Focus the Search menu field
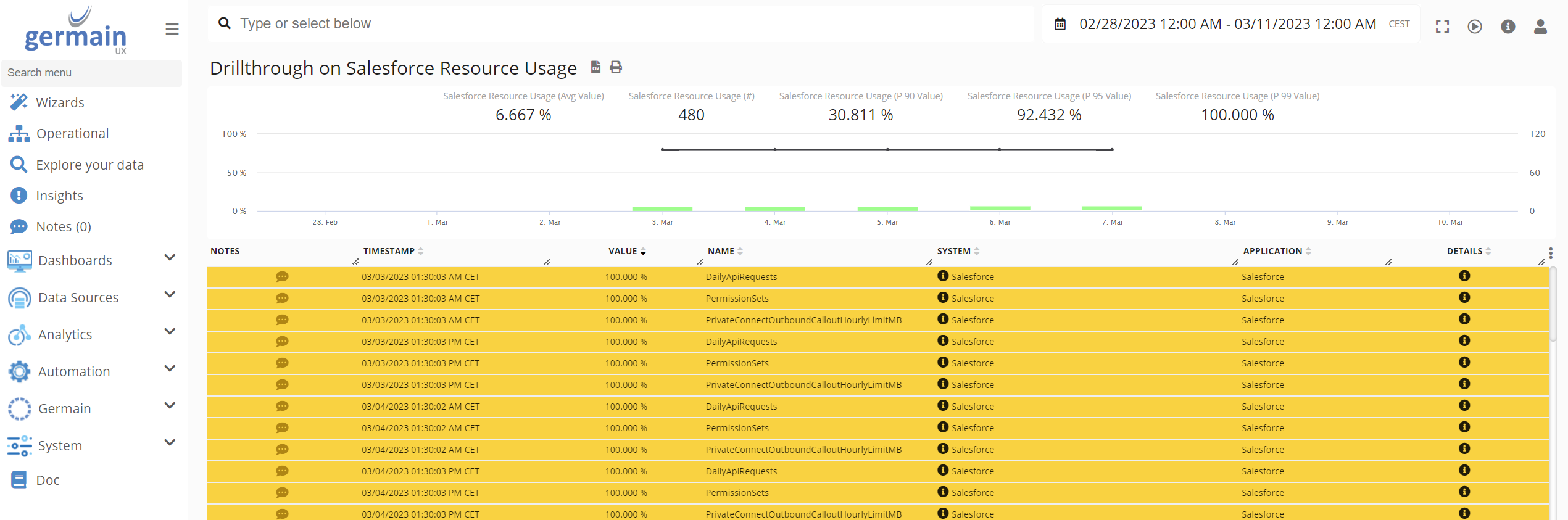Viewport: 1568px width, 520px height. click(x=91, y=73)
